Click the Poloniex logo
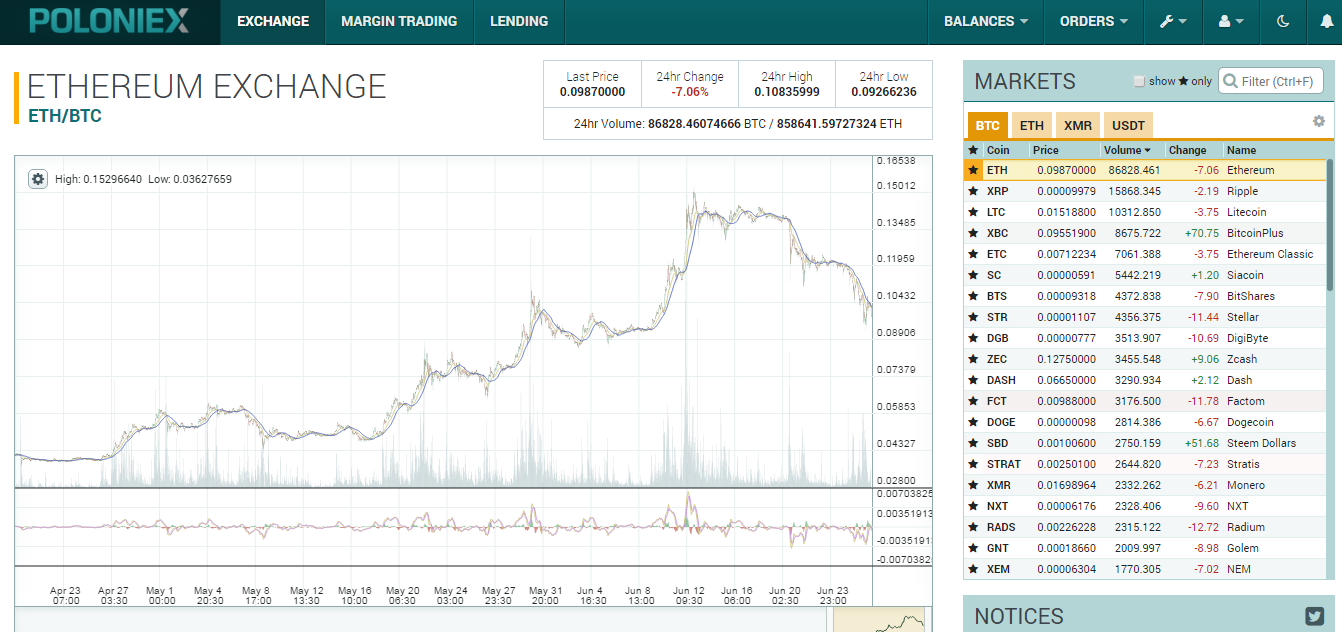1342x632 pixels. pyautogui.click(x=109, y=21)
